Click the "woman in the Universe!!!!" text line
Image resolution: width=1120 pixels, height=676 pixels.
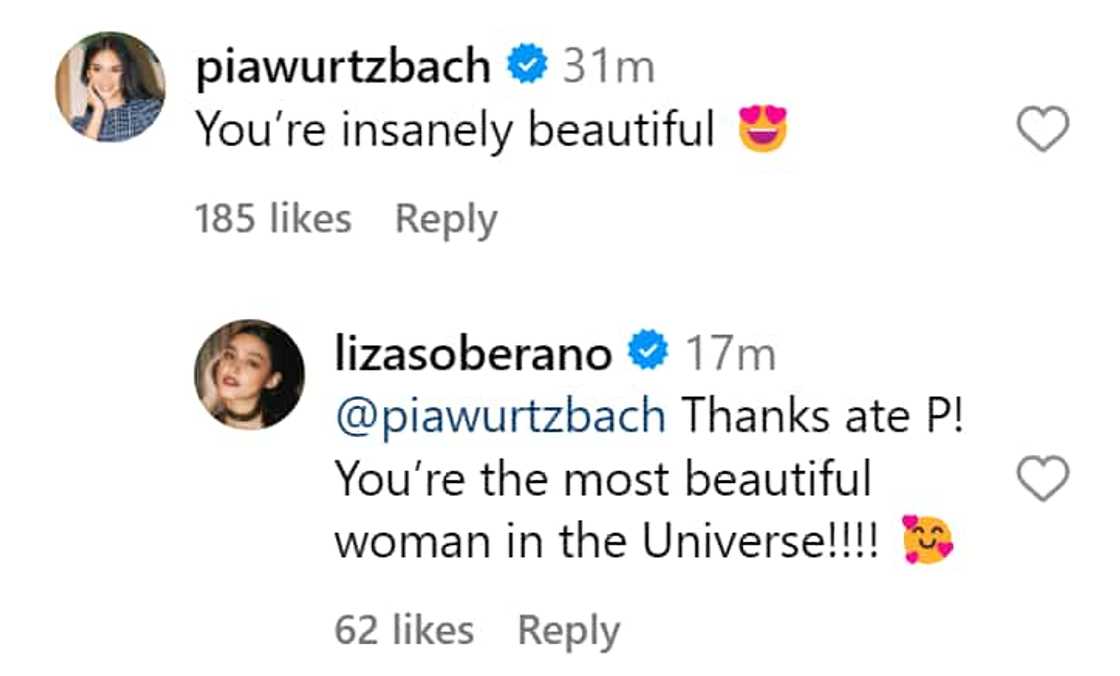click(606, 541)
